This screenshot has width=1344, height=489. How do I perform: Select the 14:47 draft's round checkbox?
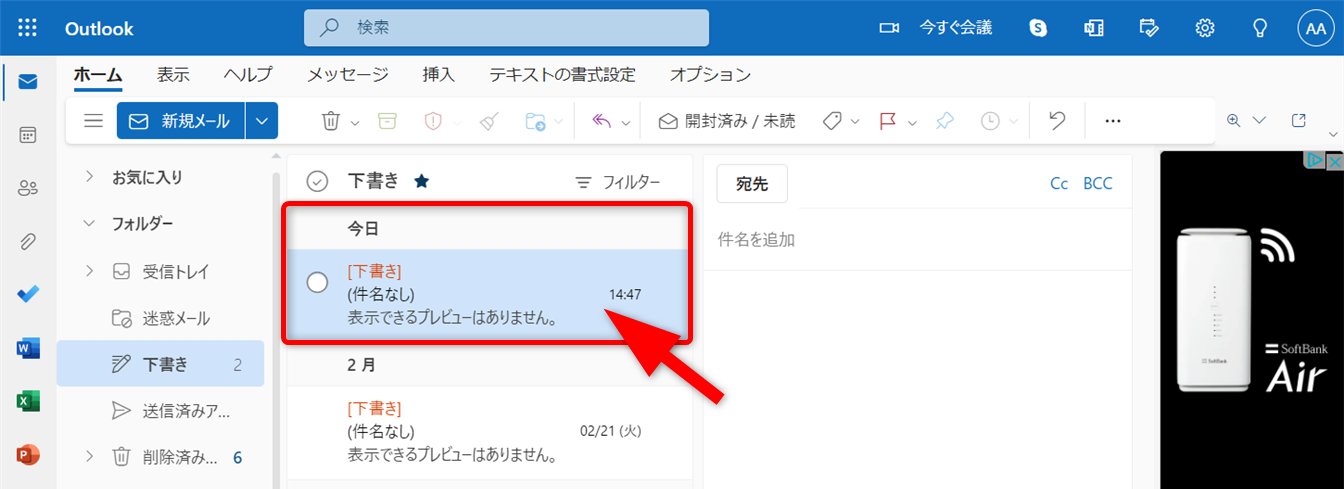[x=317, y=283]
